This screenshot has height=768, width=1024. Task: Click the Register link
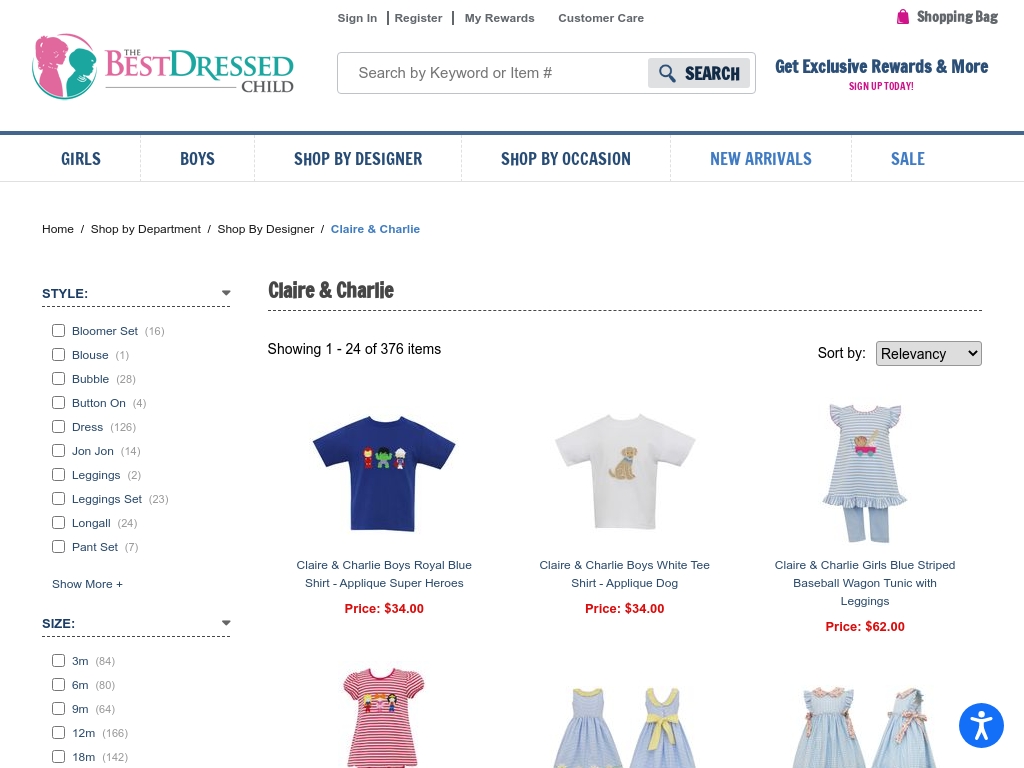(418, 18)
